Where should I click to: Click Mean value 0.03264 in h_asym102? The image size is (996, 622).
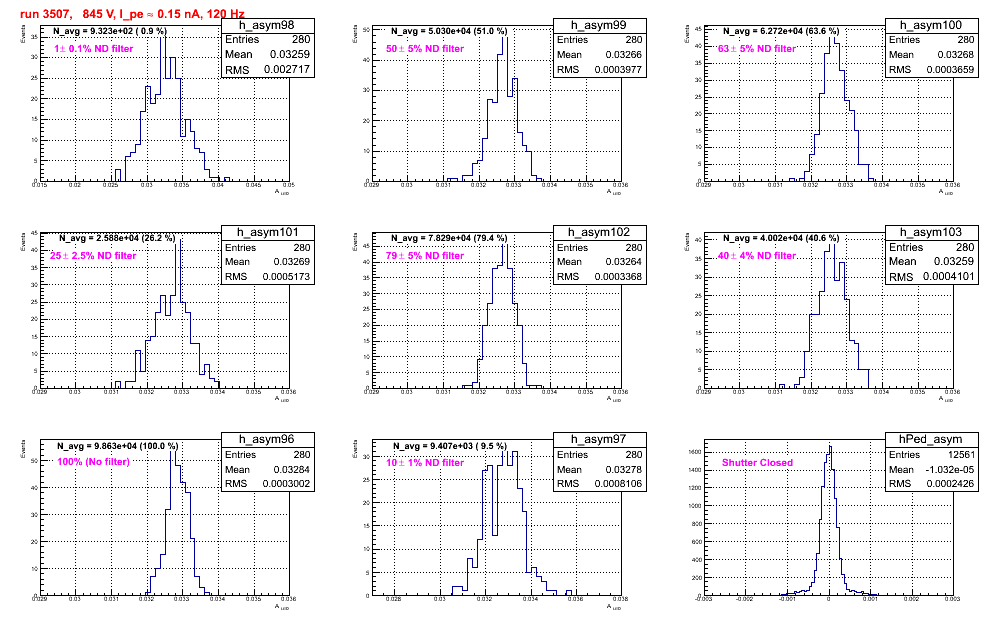(x=624, y=262)
